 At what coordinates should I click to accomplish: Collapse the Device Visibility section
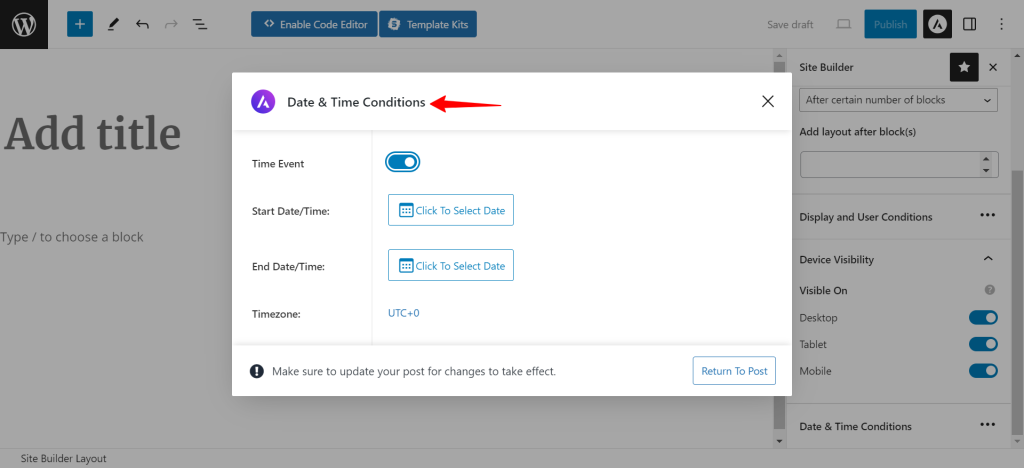tap(988, 259)
